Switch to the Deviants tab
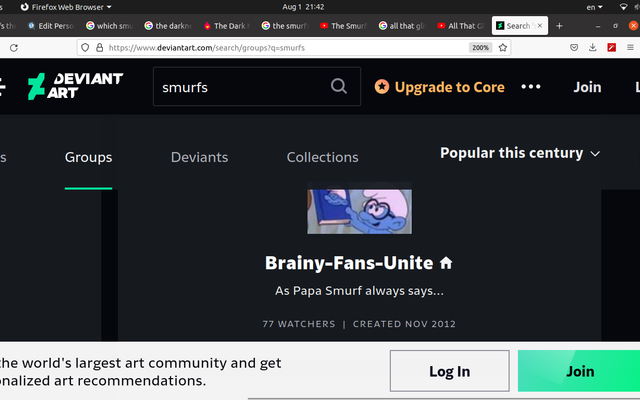The image size is (640, 400). point(199,157)
